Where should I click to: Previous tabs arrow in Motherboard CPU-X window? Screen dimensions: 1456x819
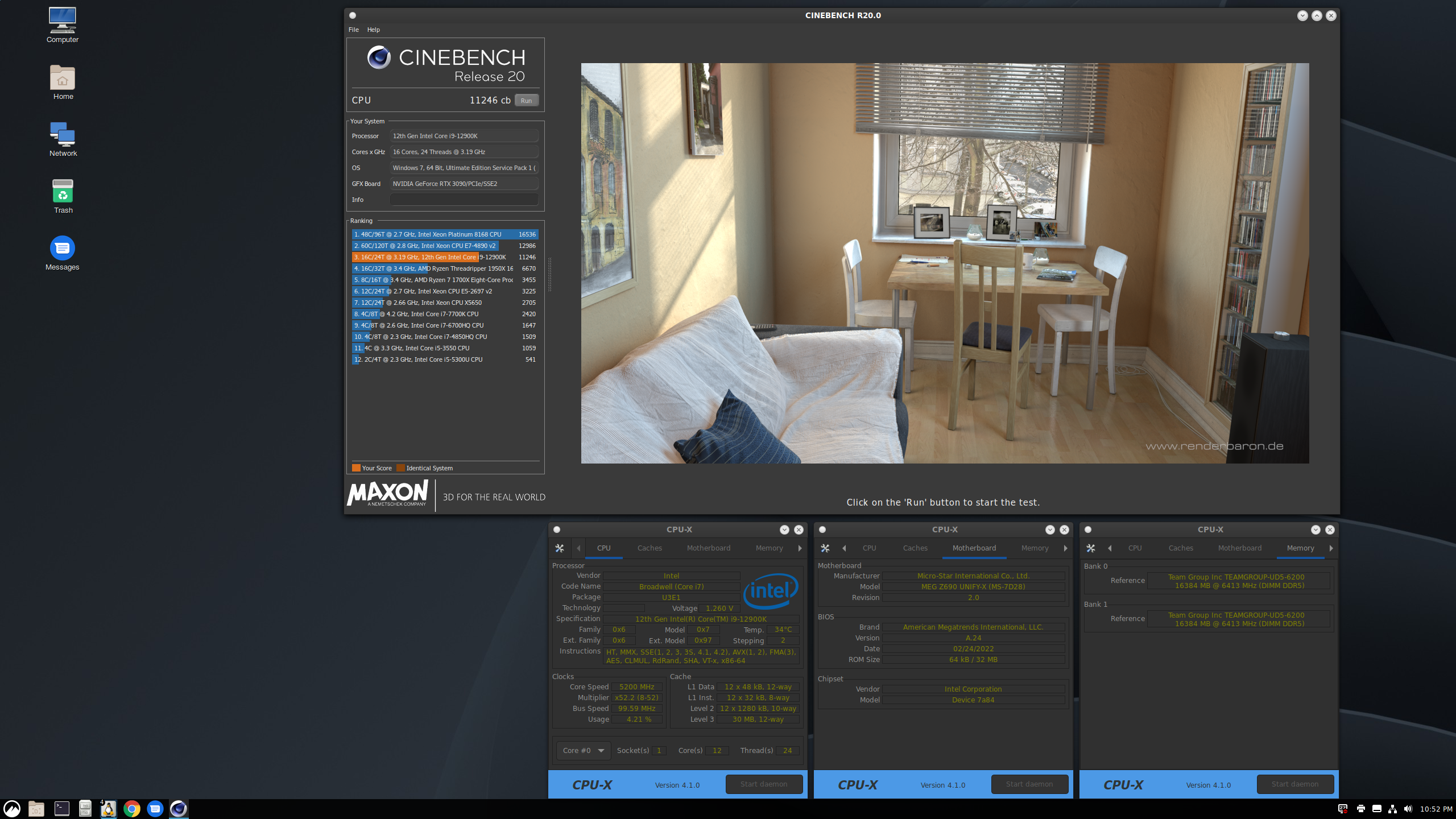(844, 548)
